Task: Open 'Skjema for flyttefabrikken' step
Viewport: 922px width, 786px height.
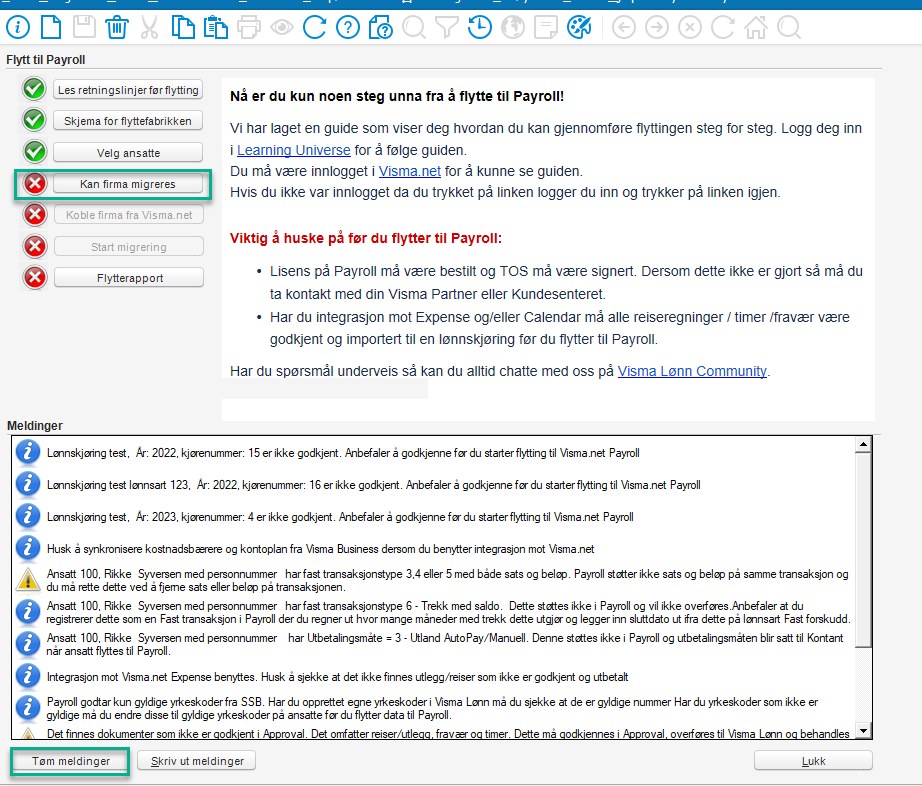Action: click(128, 121)
